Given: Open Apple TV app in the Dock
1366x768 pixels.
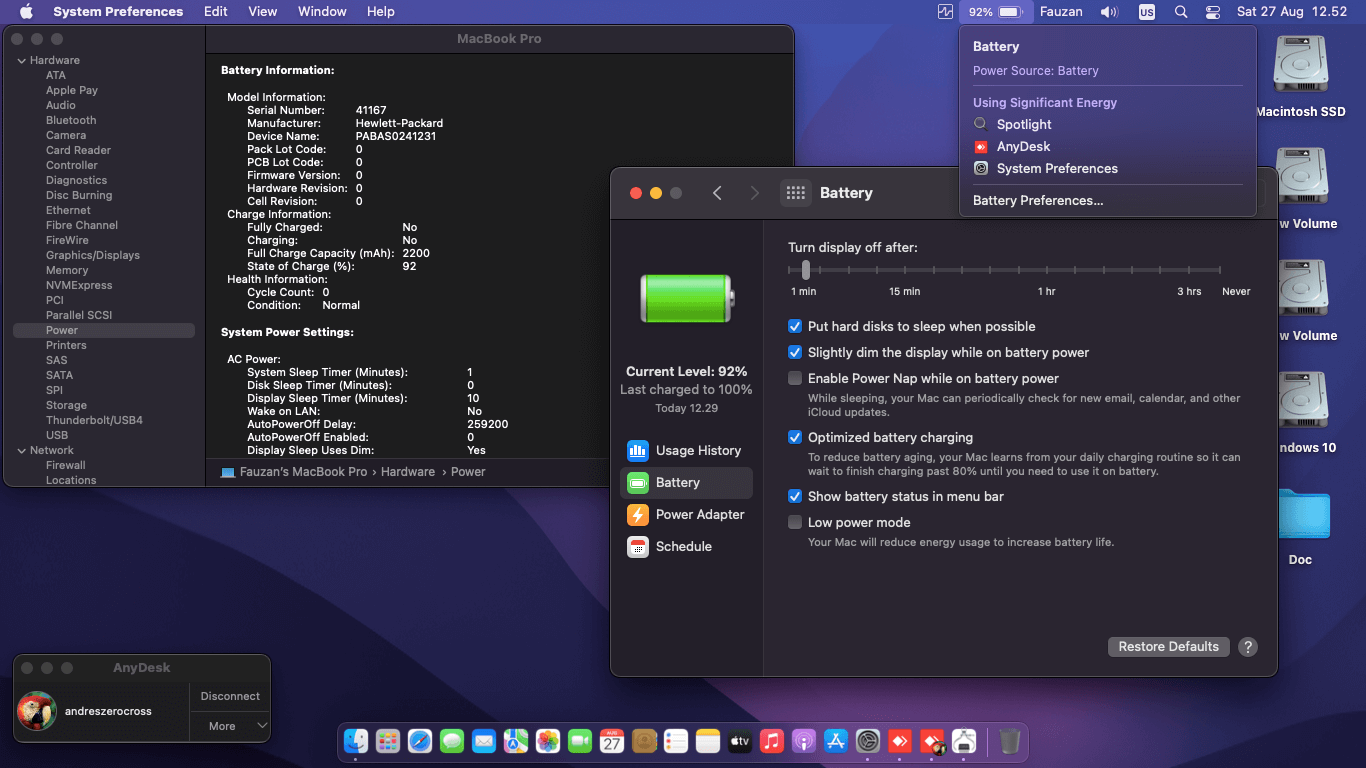Looking at the screenshot, I should click(x=740, y=741).
